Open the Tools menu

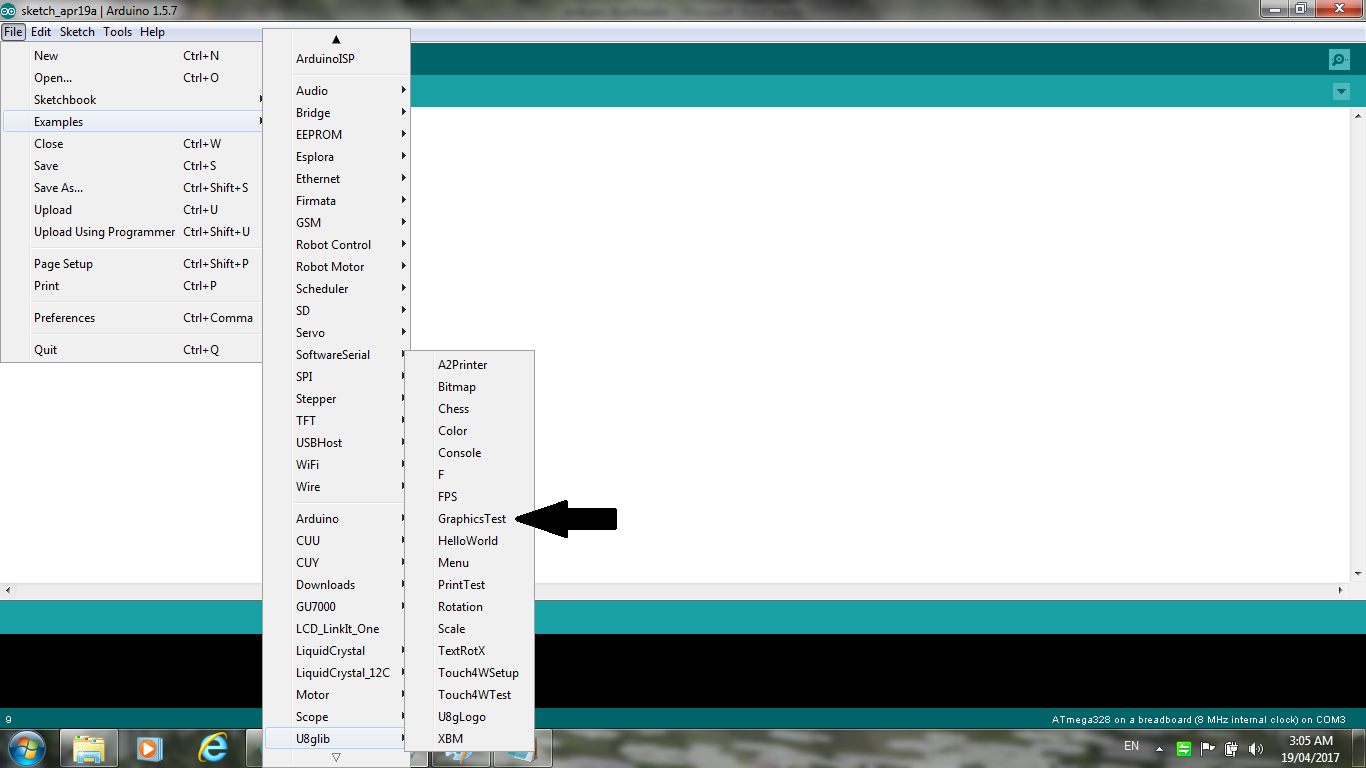point(117,32)
